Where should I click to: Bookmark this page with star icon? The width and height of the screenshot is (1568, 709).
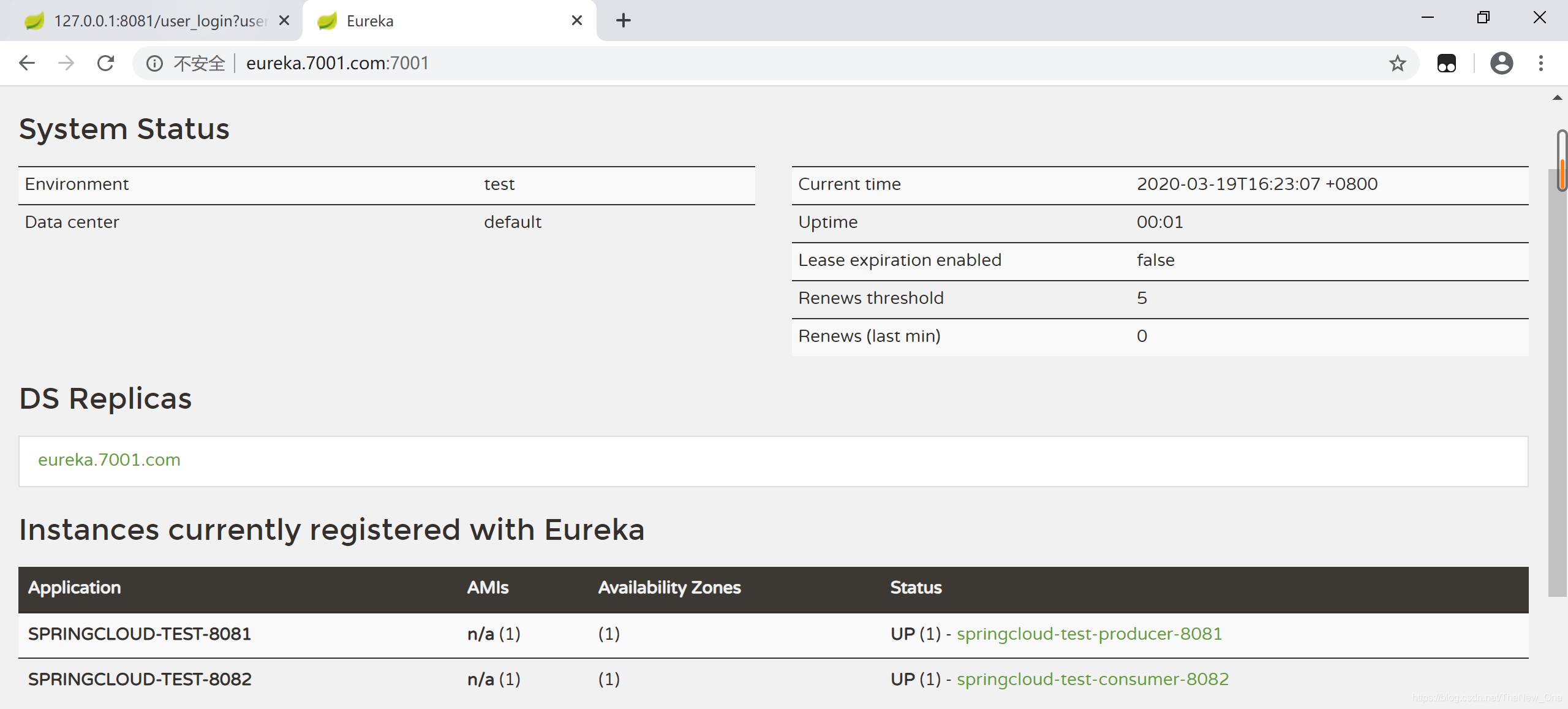click(x=1397, y=63)
